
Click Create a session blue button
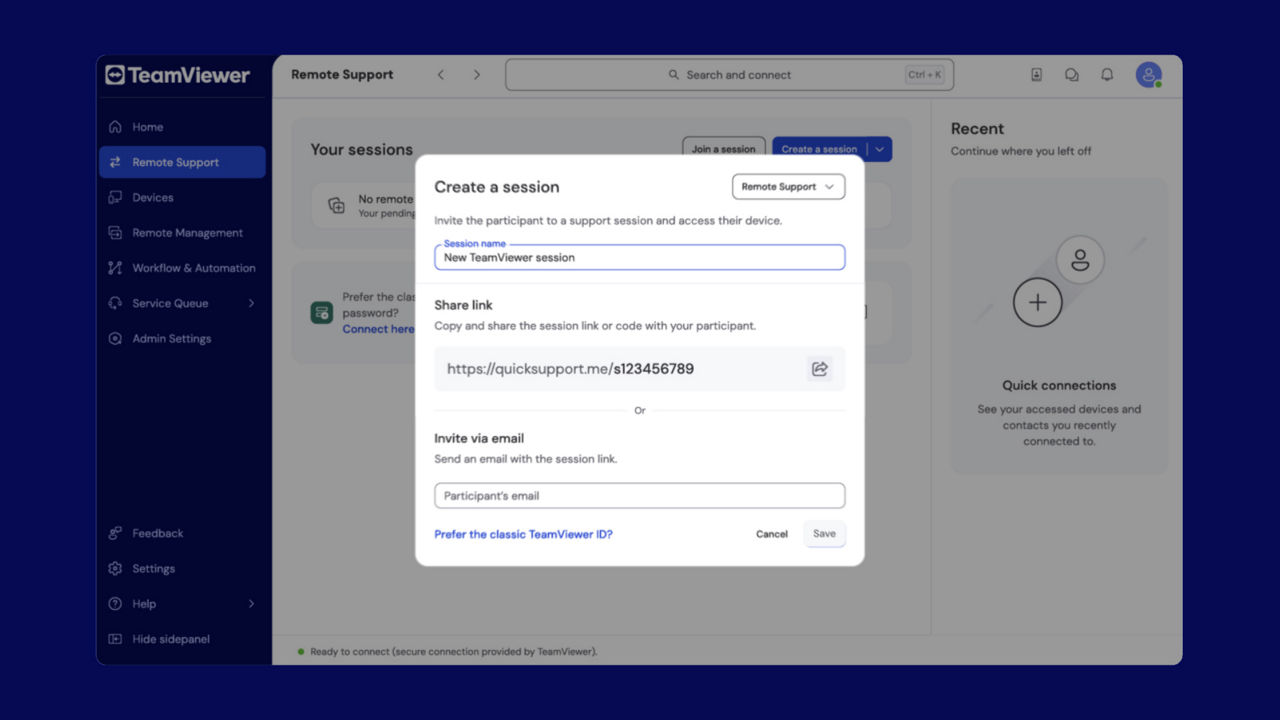click(x=819, y=149)
